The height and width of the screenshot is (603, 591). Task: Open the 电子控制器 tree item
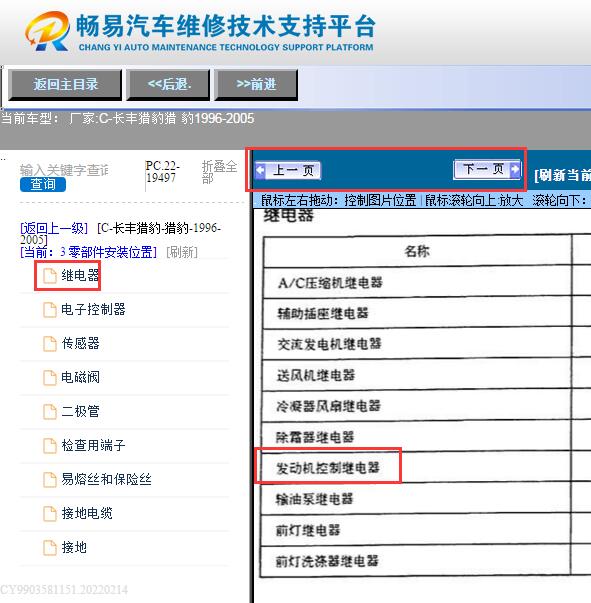[x=93, y=310]
